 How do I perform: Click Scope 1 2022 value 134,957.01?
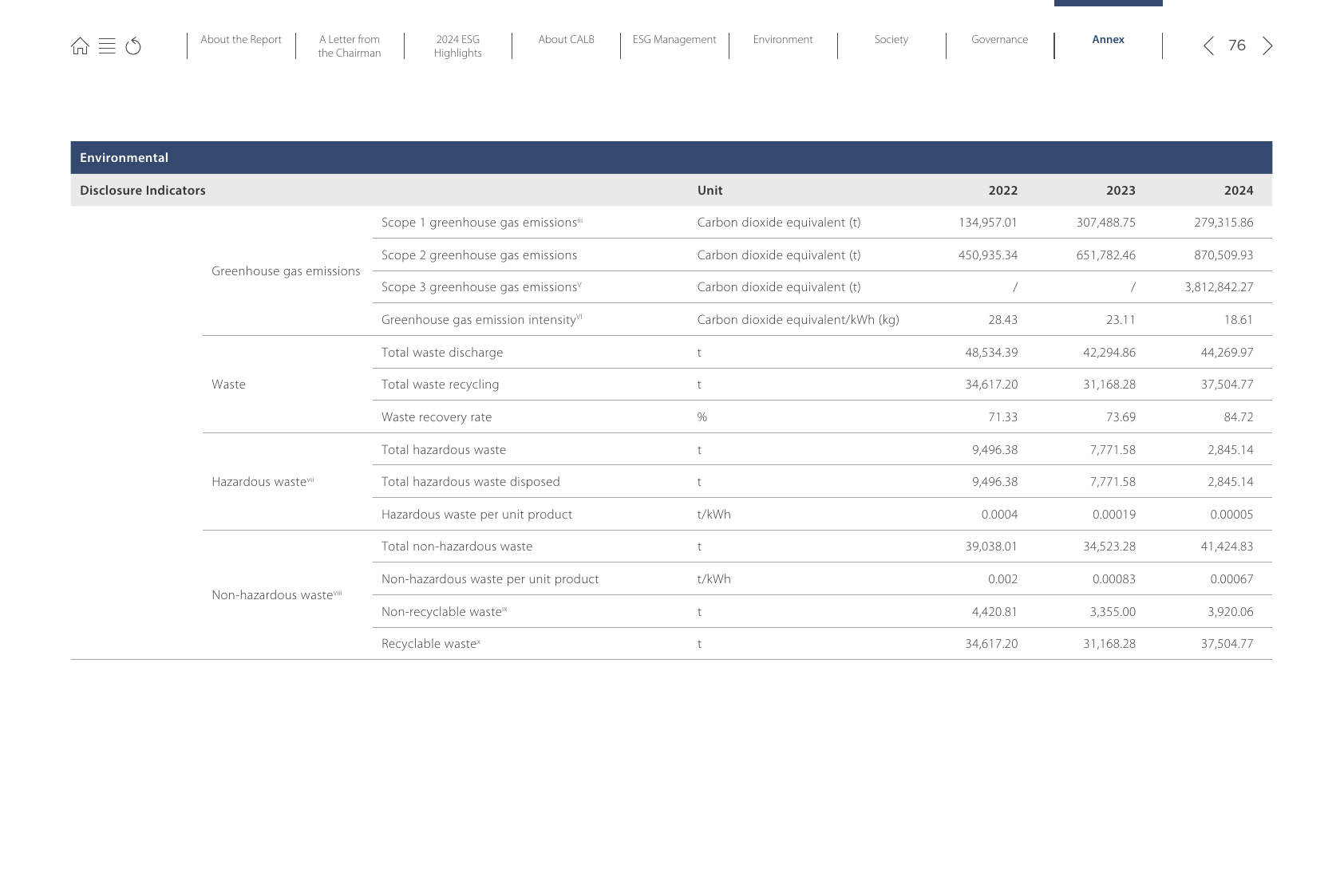click(988, 223)
